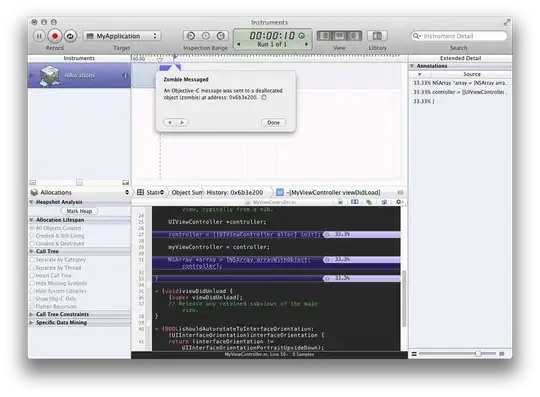Toggle the right extended detail pane in View
Screen dimensions: 540x397
point(354,35)
